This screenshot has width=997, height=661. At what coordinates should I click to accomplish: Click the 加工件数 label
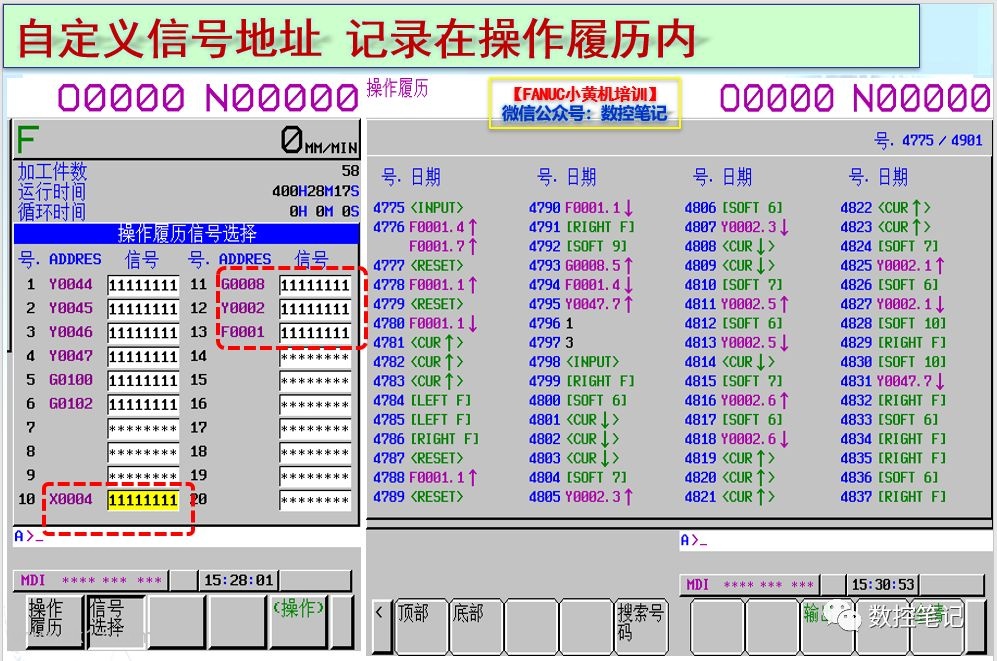tap(52, 171)
